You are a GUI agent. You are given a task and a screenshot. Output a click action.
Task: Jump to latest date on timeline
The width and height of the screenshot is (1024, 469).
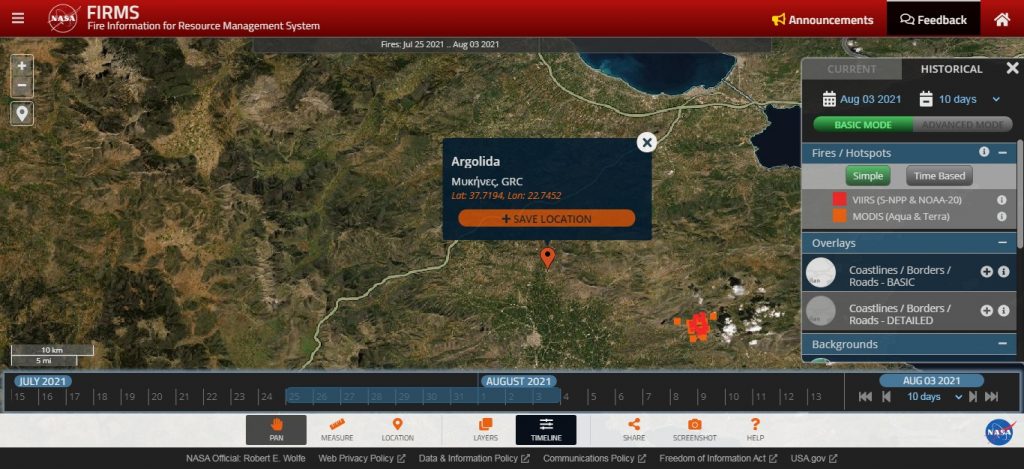pyautogui.click(x=991, y=396)
